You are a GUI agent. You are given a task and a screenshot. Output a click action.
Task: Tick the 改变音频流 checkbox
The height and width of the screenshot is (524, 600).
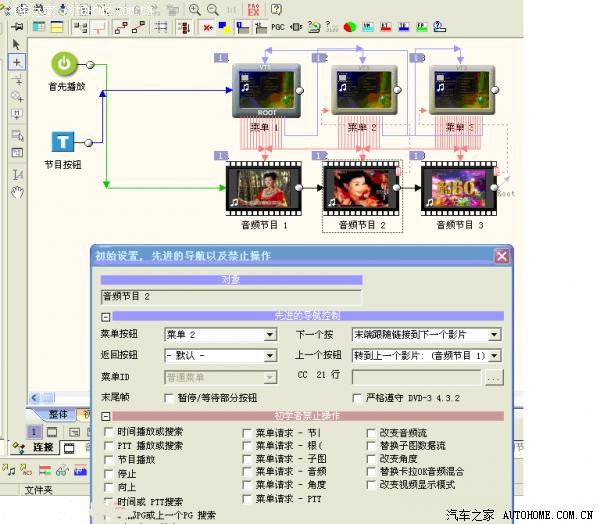[x=372, y=432]
